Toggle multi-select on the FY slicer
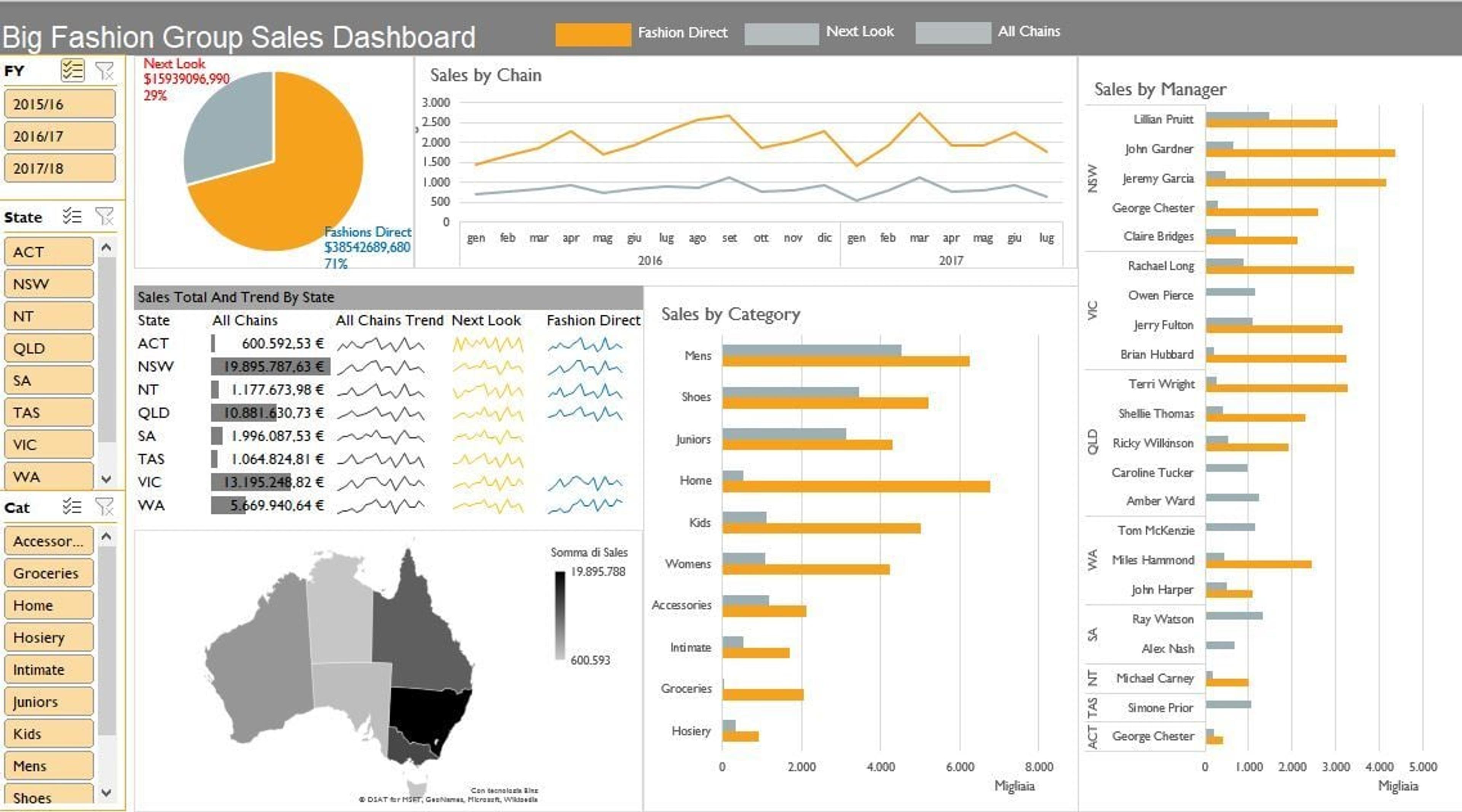1462x812 pixels. click(73, 71)
